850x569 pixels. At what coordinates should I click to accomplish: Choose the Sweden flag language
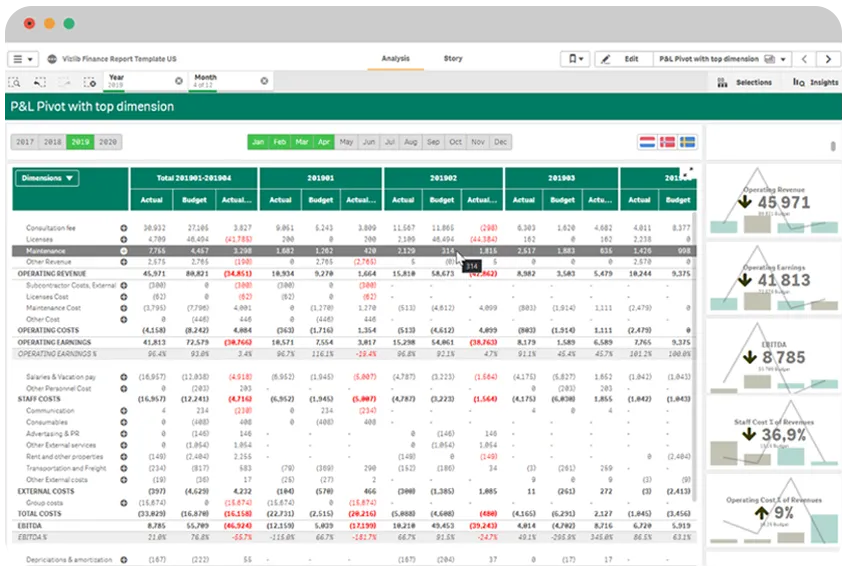coord(689,143)
